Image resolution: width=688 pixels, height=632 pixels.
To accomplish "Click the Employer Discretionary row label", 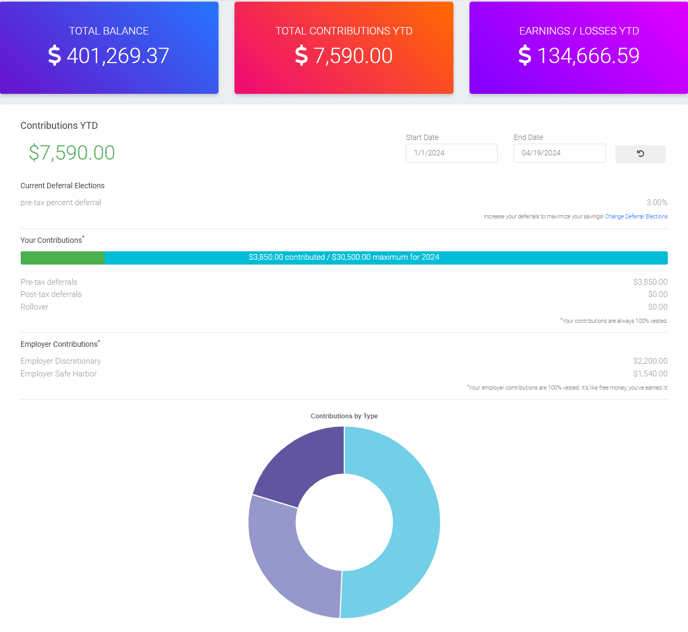I will [61, 361].
